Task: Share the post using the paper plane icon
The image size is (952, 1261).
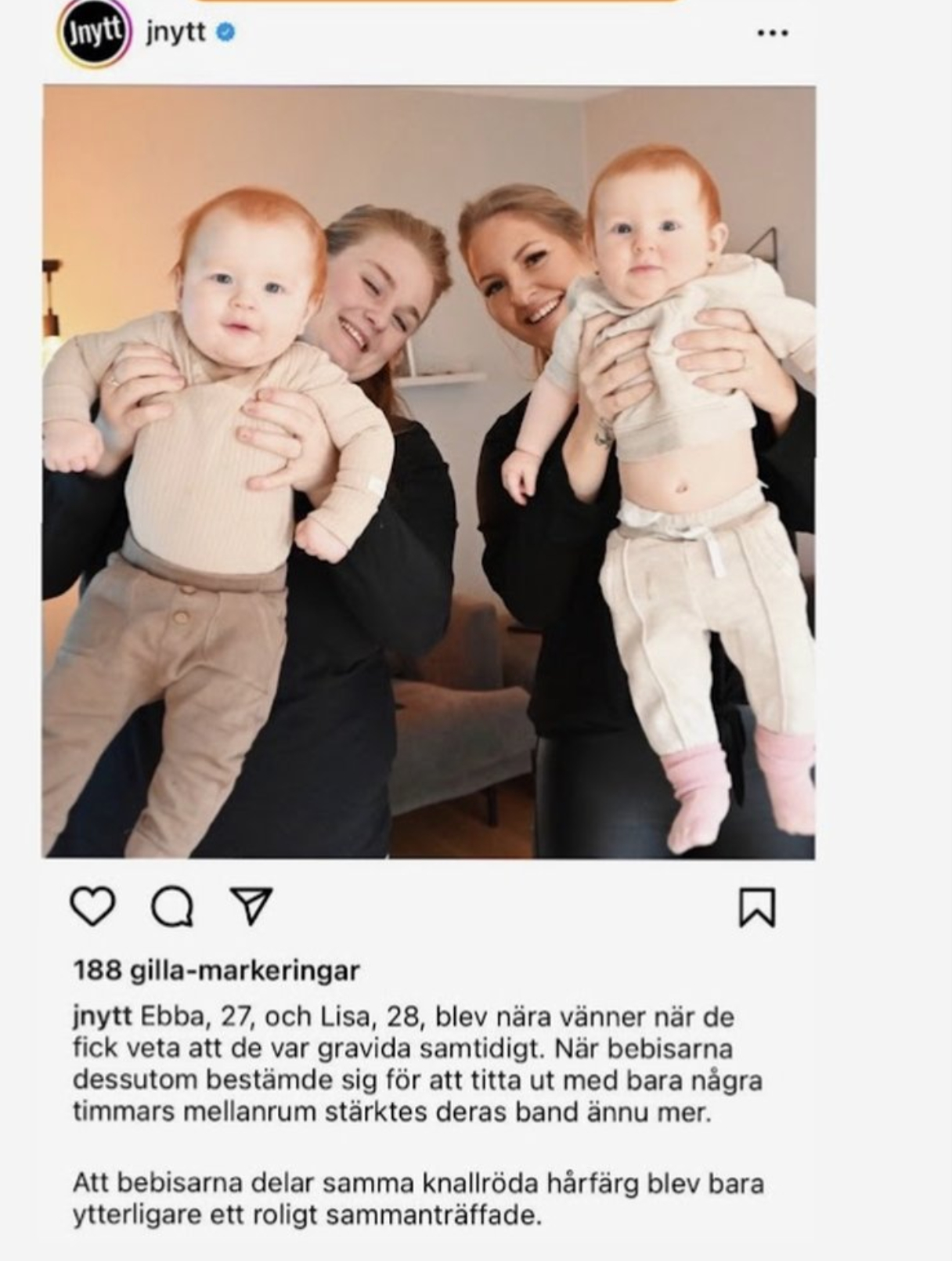Action: pos(251,906)
